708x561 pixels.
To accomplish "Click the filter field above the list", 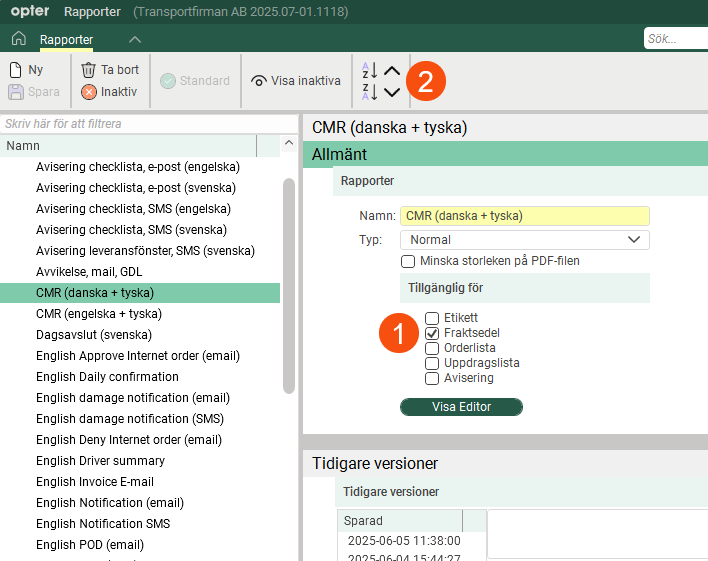I will pyautogui.click(x=148, y=124).
